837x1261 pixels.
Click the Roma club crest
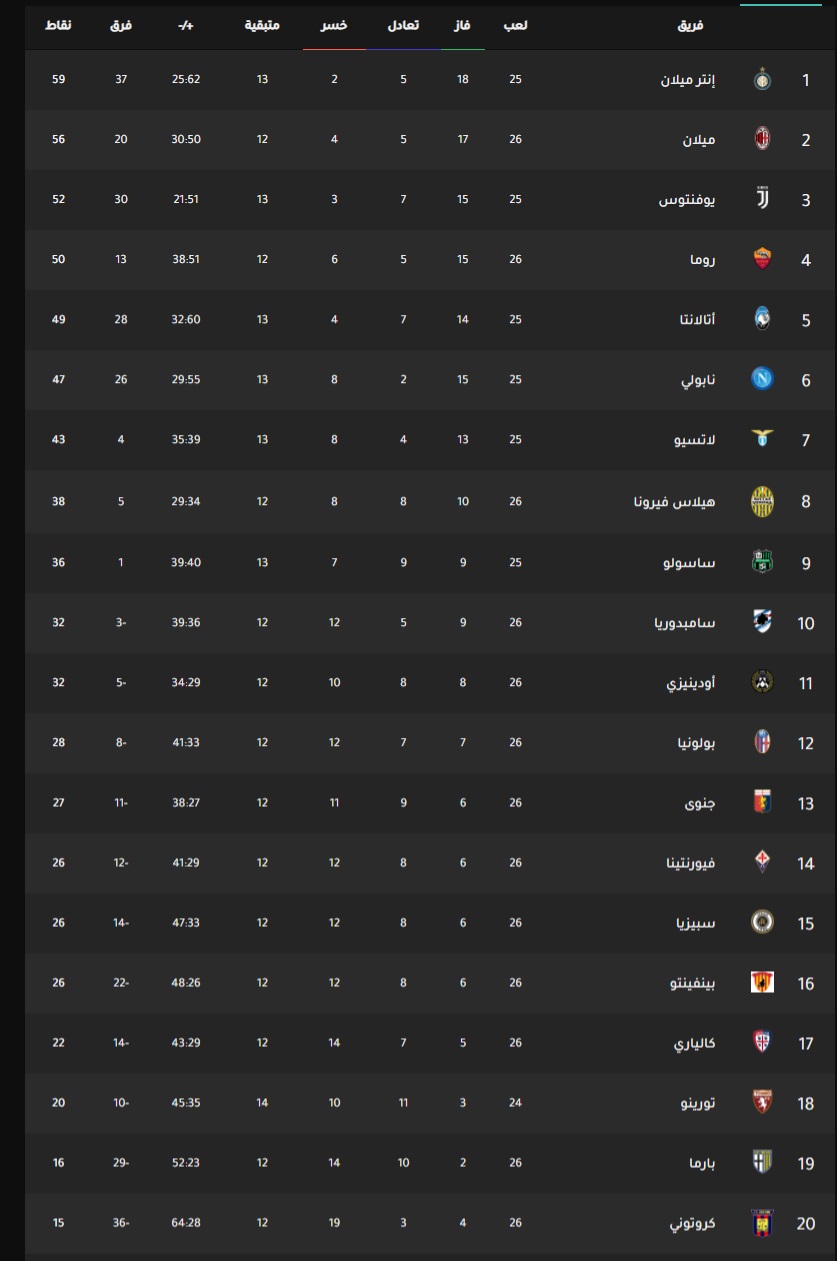tap(762, 260)
